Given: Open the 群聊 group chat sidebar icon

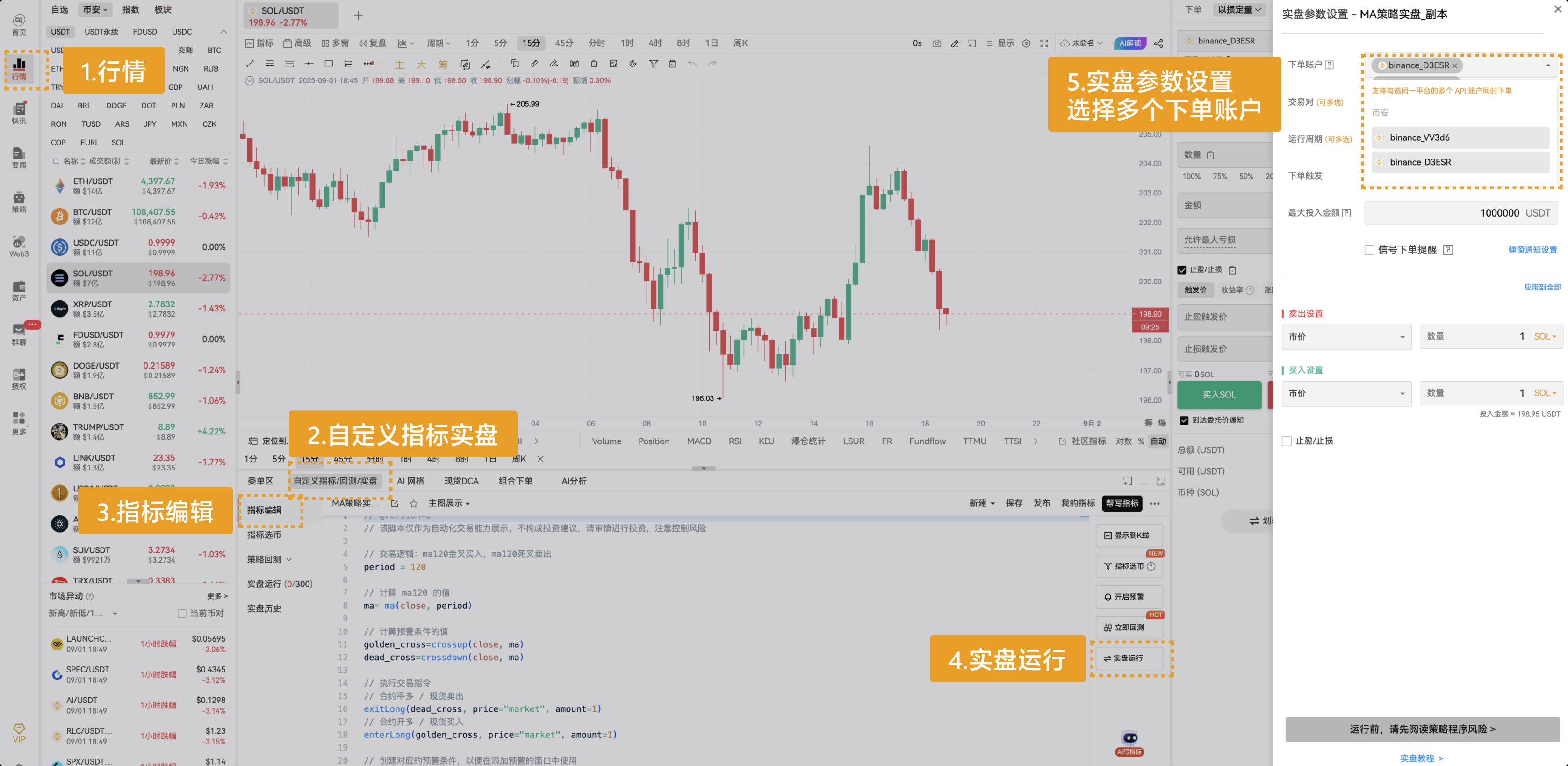Looking at the screenshot, I should pos(19,335).
